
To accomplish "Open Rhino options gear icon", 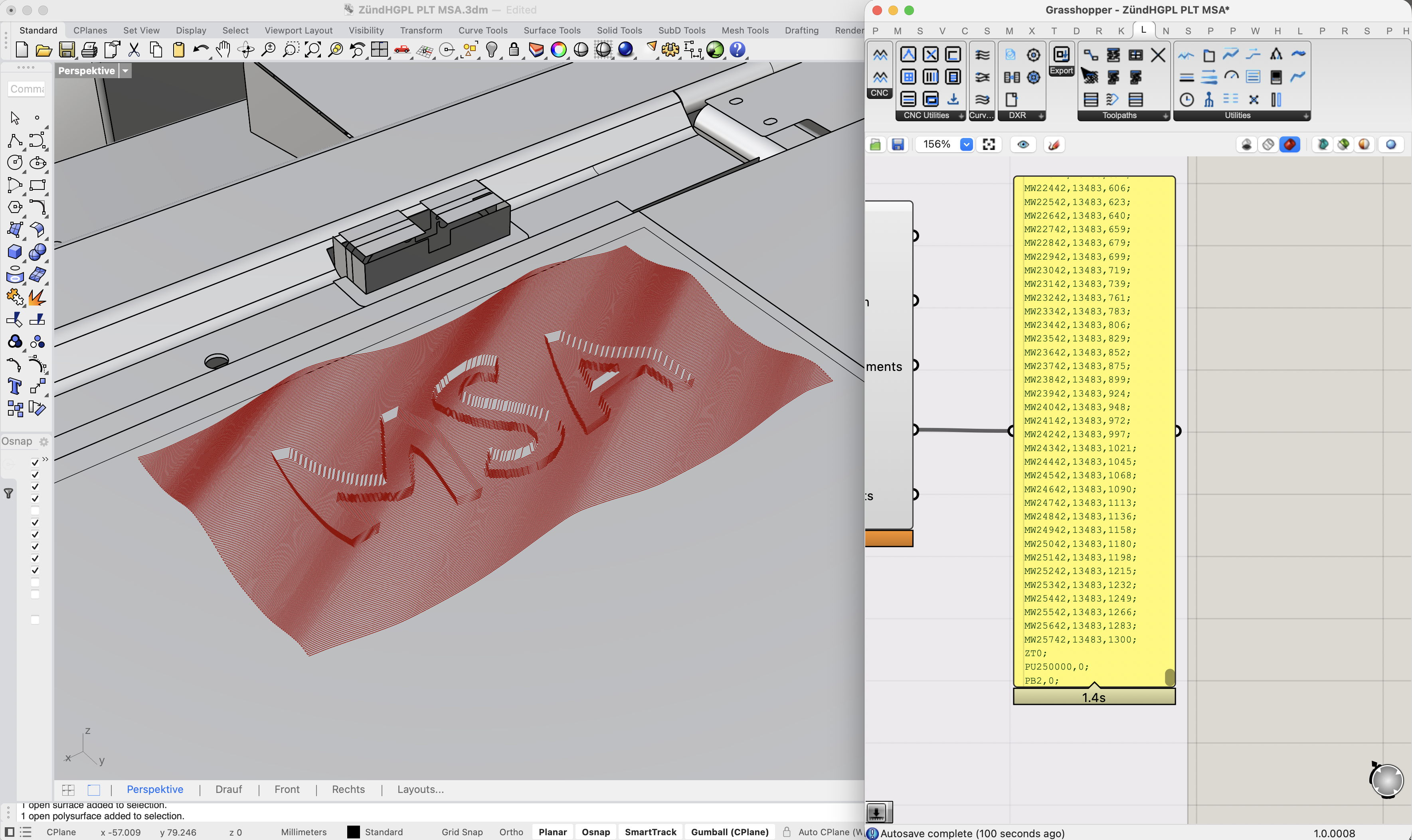I will (670, 50).
